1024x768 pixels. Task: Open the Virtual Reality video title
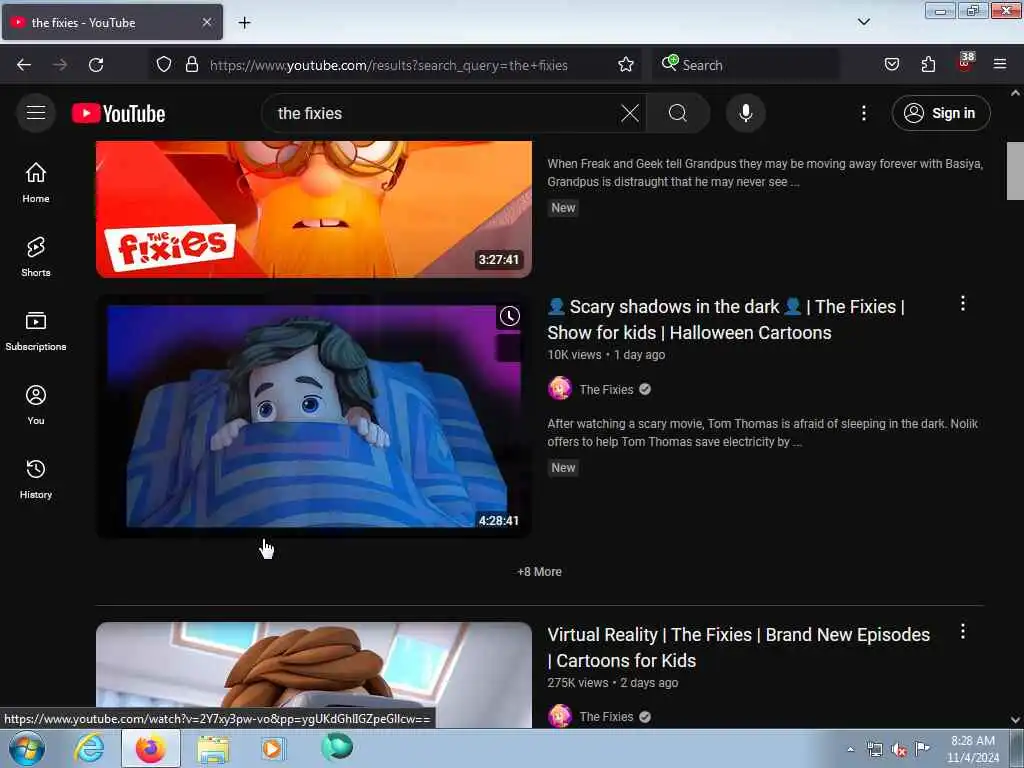click(739, 647)
